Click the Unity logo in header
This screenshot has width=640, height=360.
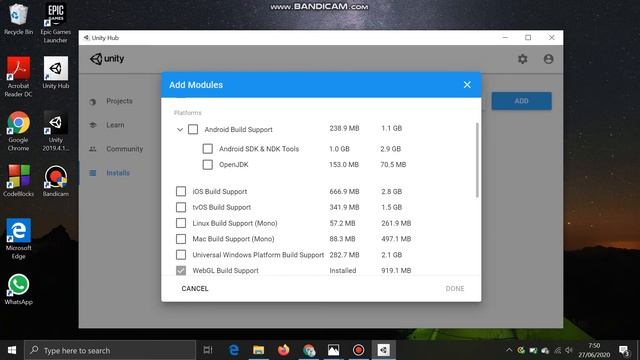[x=107, y=59]
